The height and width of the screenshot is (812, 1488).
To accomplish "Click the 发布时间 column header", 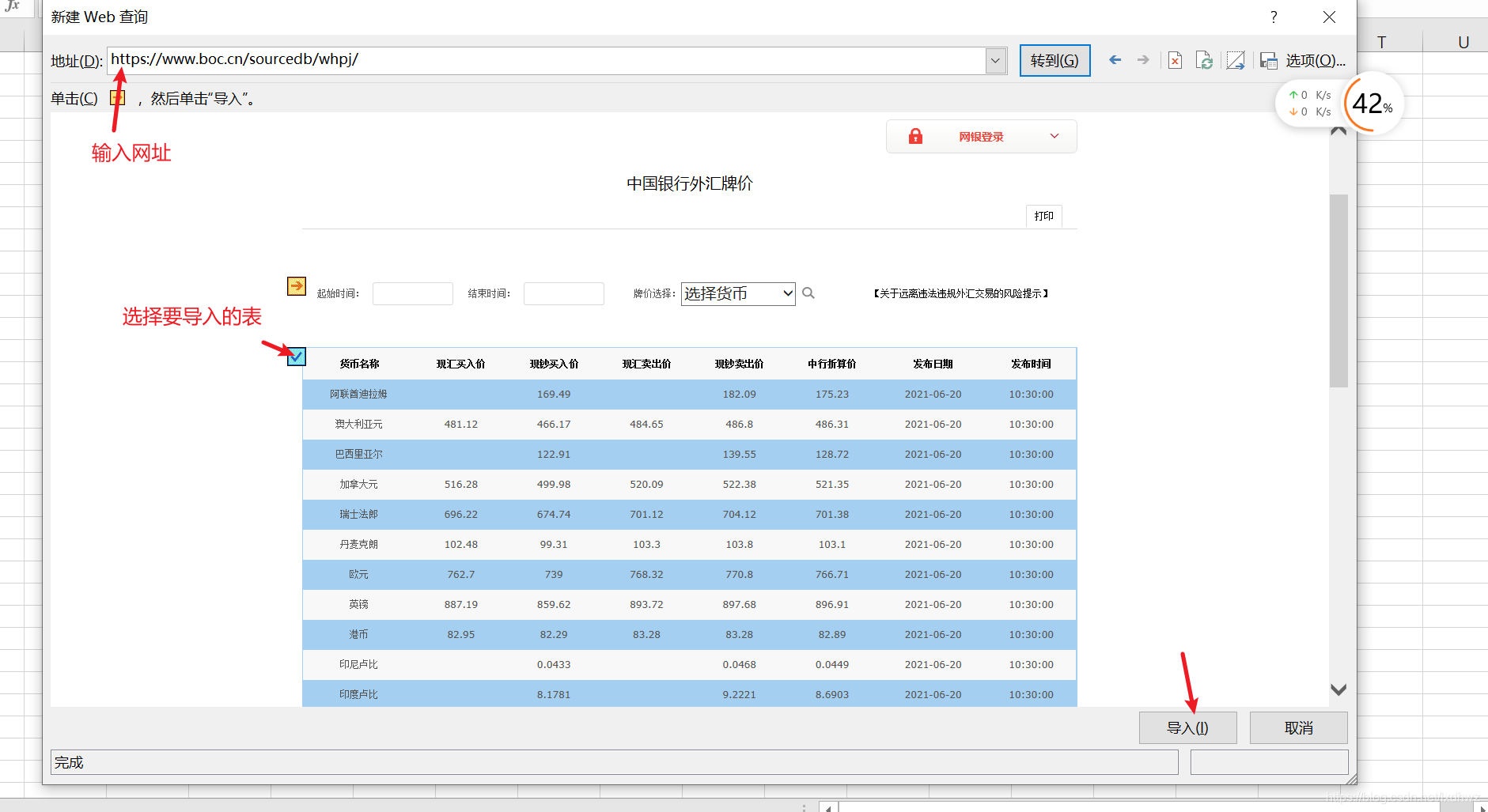I will click(1031, 364).
